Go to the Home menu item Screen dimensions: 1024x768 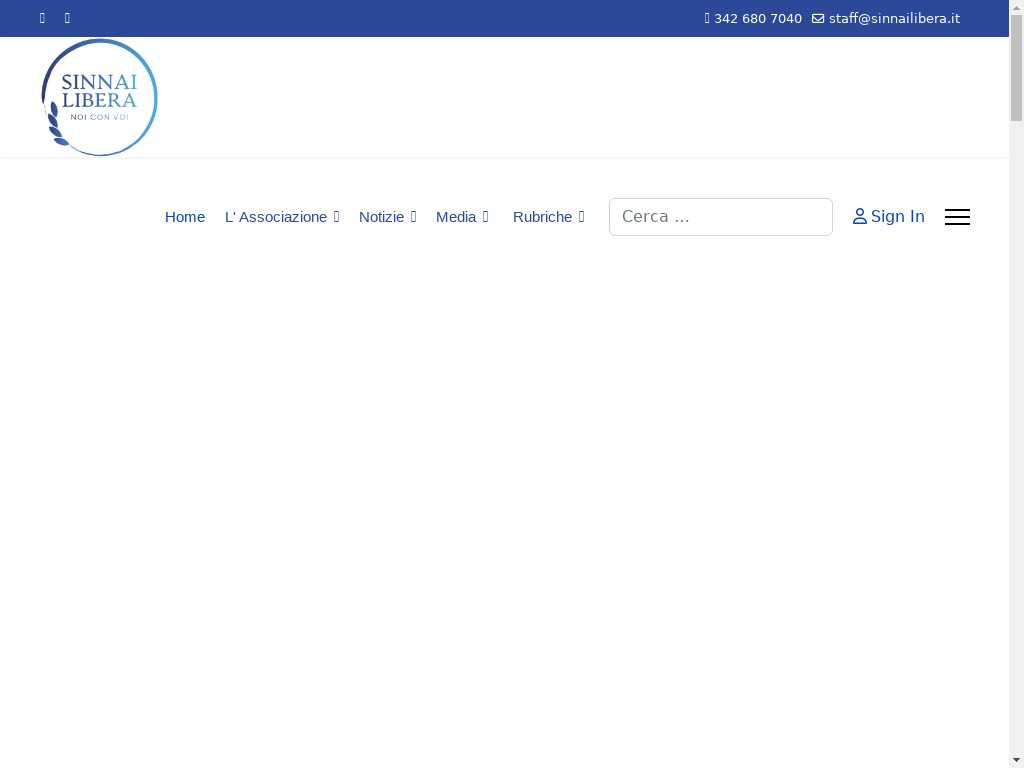tap(185, 217)
